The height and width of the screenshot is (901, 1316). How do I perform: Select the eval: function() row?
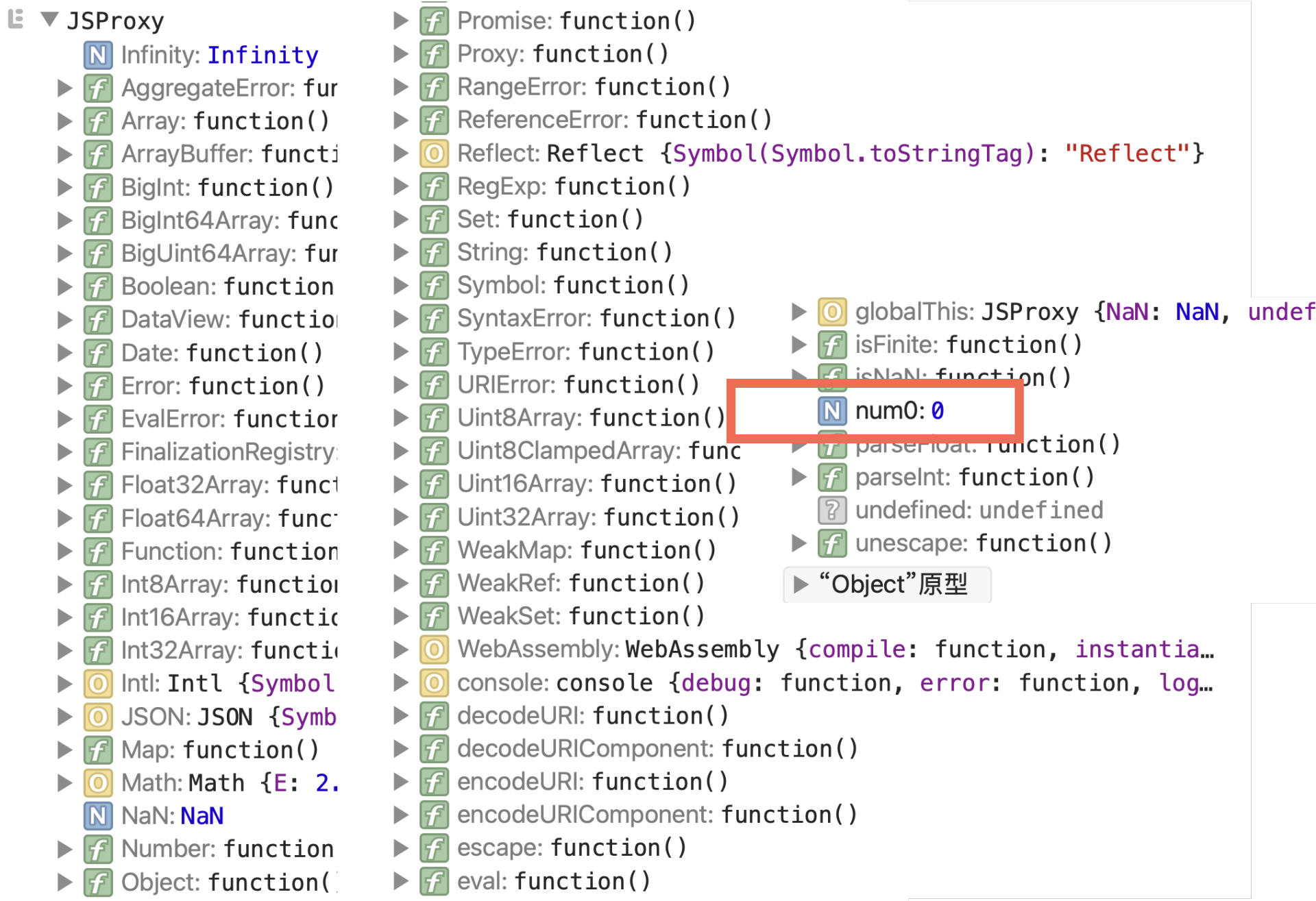pyautogui.click(x=553, y=881)
